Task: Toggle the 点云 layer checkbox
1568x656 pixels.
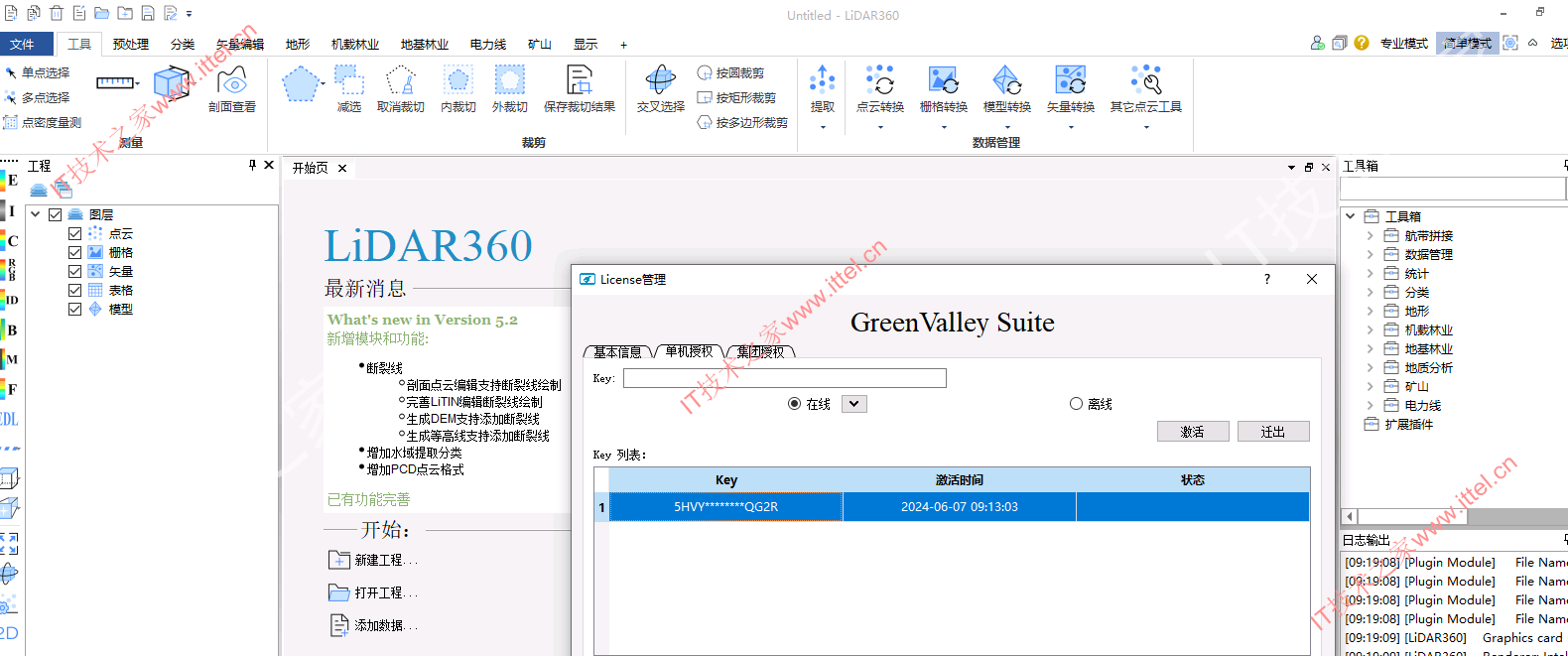Action: point(74,233)
